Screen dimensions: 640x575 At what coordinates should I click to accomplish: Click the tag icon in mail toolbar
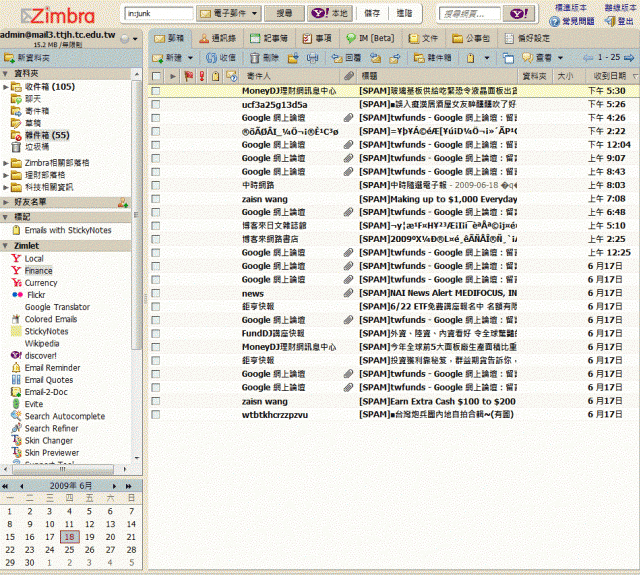pyautogui.click(x=471, y=58)
